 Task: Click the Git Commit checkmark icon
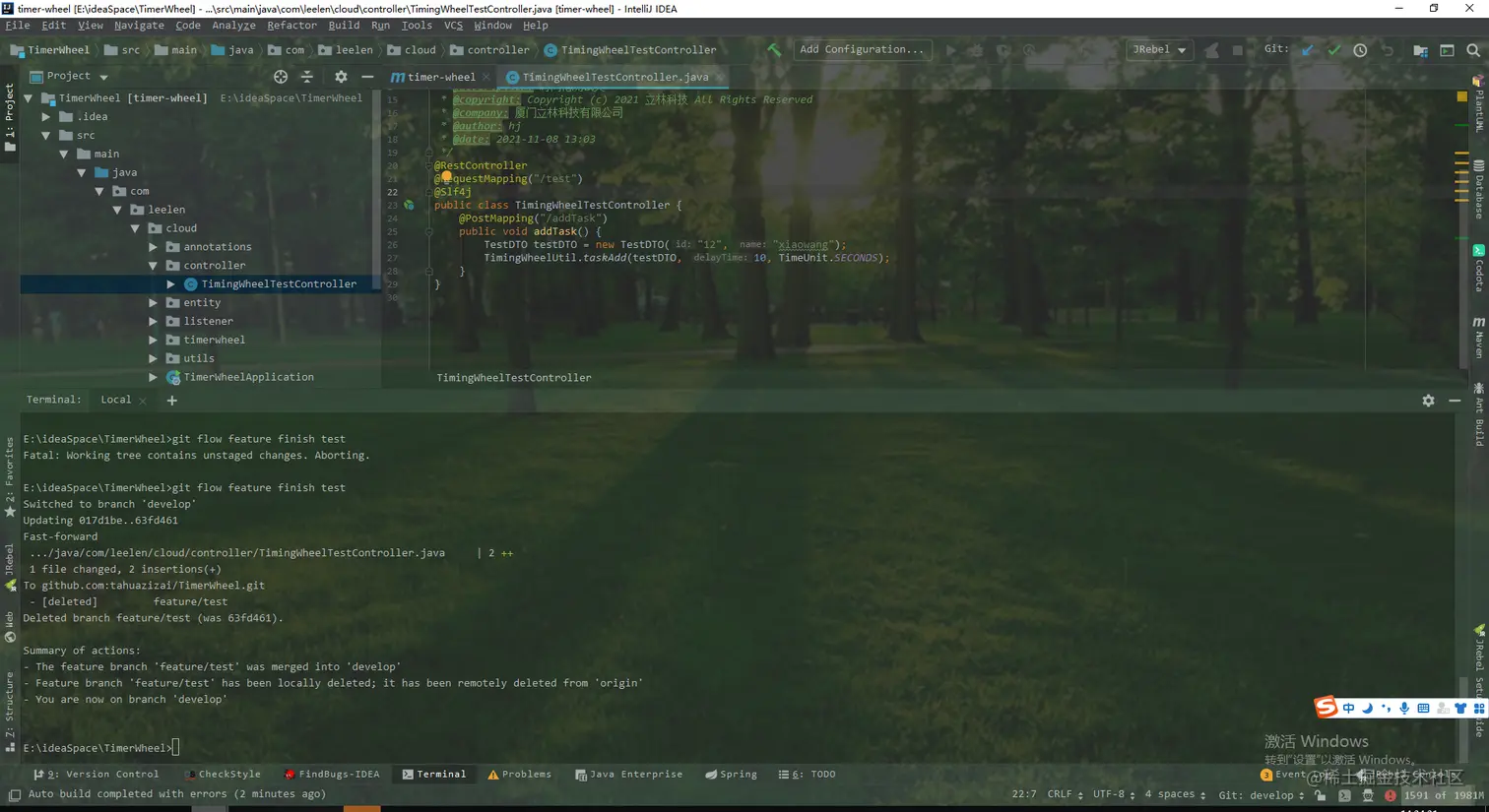(1333, 50)
